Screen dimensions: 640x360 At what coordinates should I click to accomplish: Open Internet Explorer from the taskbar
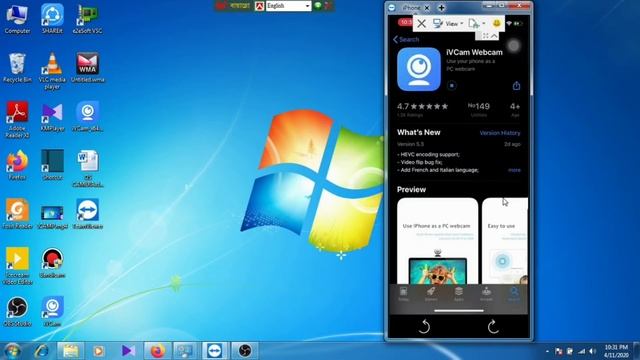tap(42, 351)
